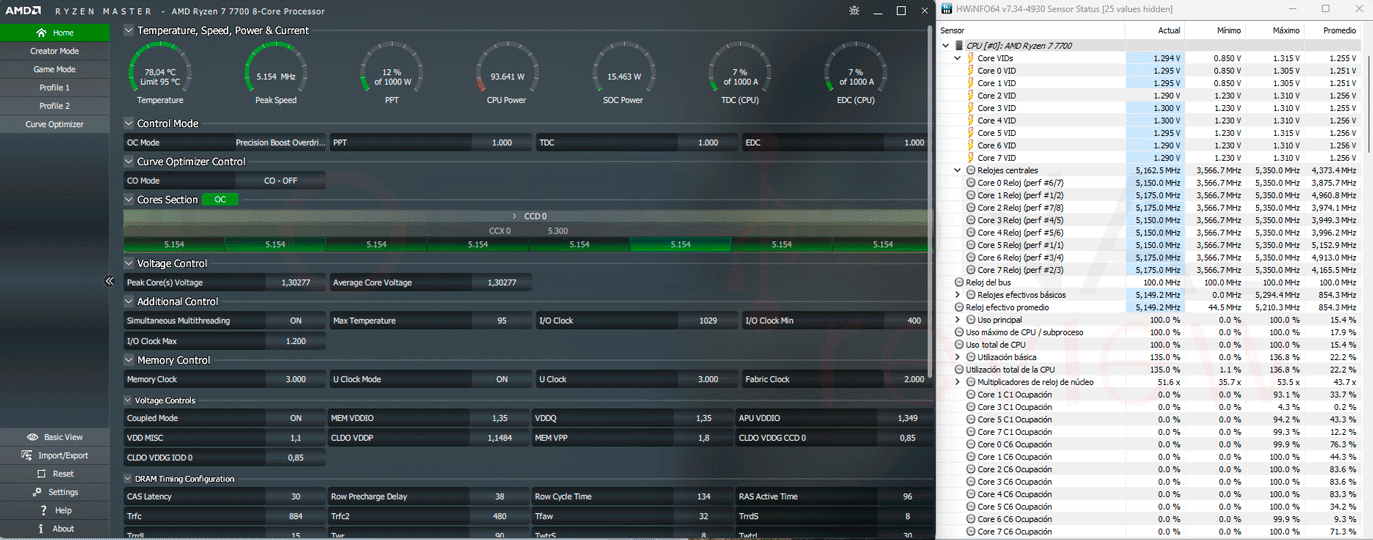Collapse the Additional Control section
The width and height of the screenshot is (1373, 540).
(129, 301)
